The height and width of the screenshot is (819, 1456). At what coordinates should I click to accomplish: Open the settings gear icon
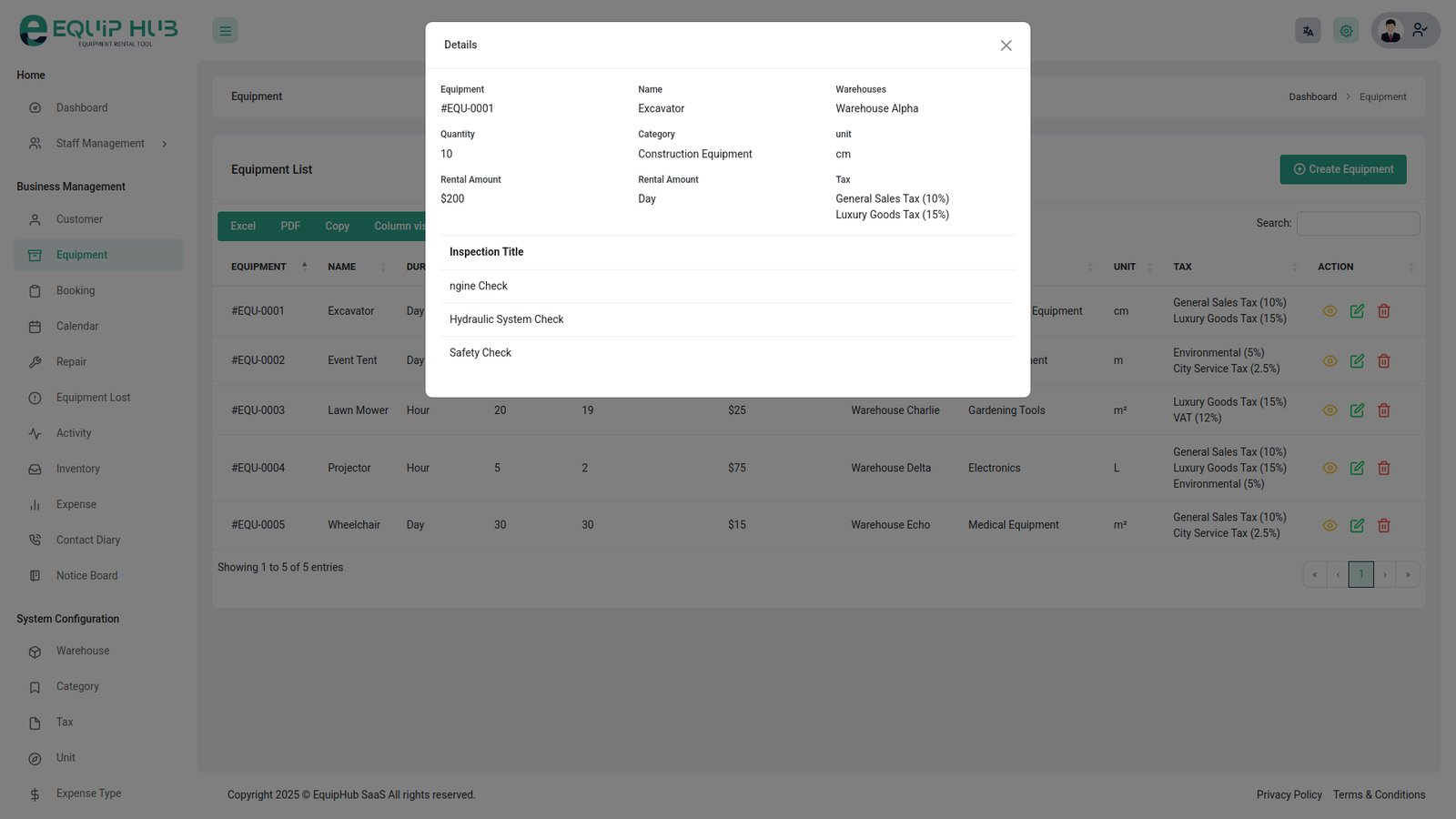point(1346,31)
